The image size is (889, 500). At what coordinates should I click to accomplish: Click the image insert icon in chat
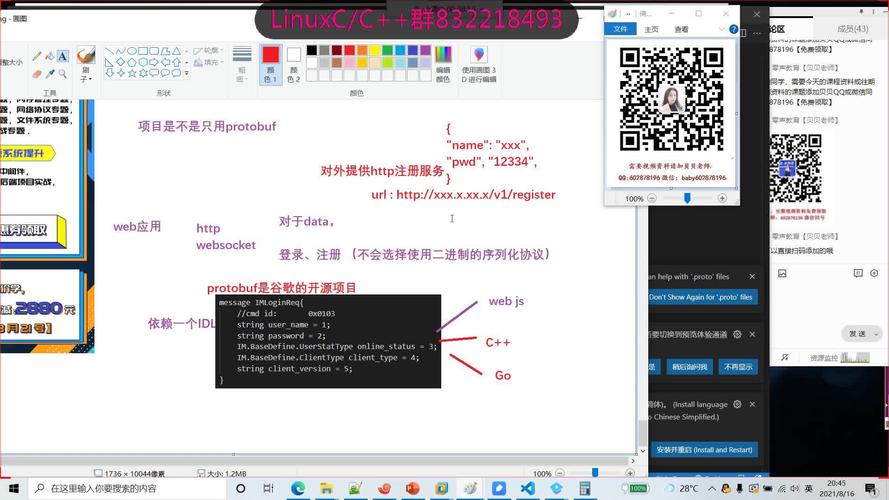pyautogui.click(x=782, y=273)
